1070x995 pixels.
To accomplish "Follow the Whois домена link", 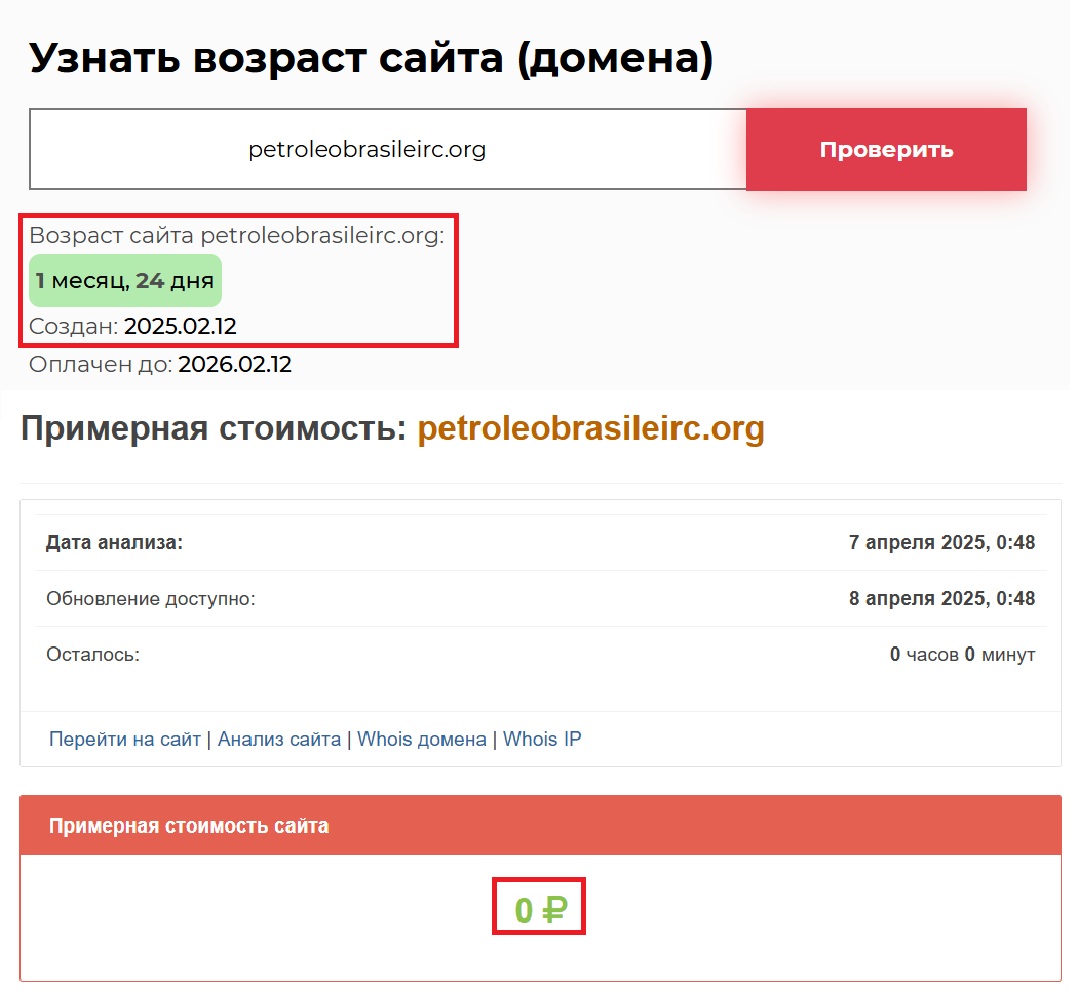I will [421, 740].
